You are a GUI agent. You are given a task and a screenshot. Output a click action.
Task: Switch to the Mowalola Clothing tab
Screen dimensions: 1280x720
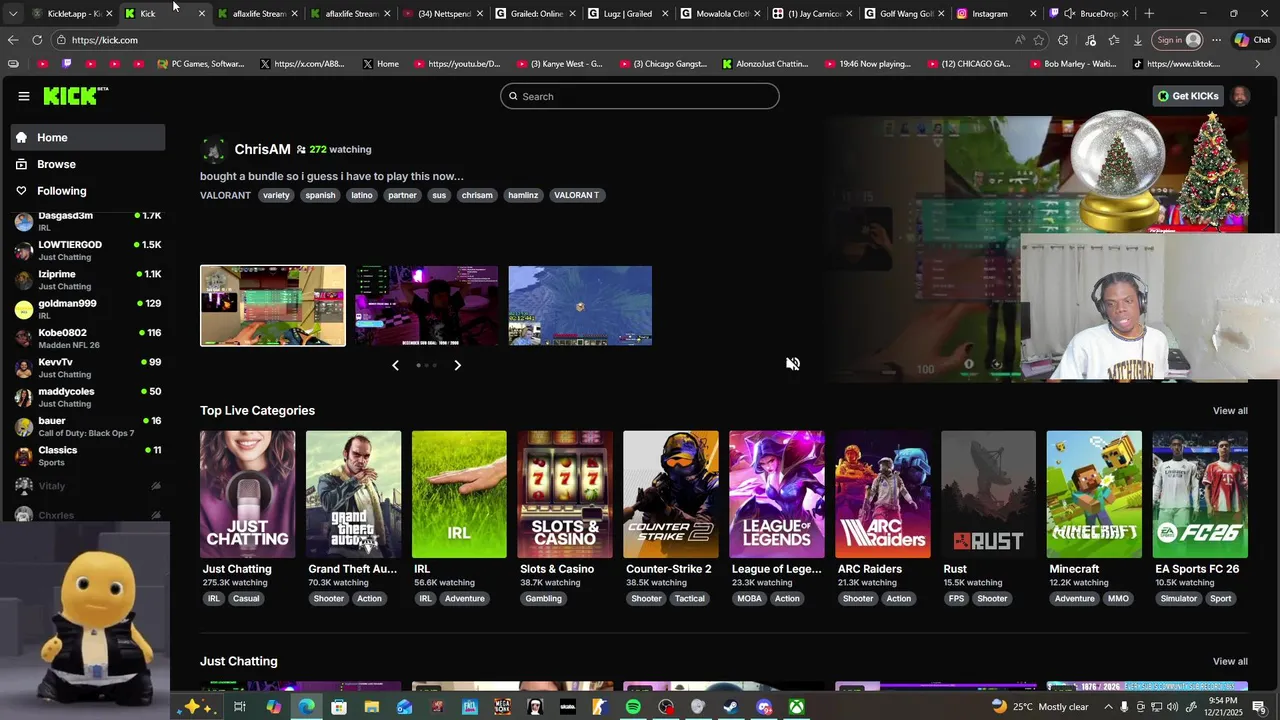pyautogui.click(x=721, y=14)
